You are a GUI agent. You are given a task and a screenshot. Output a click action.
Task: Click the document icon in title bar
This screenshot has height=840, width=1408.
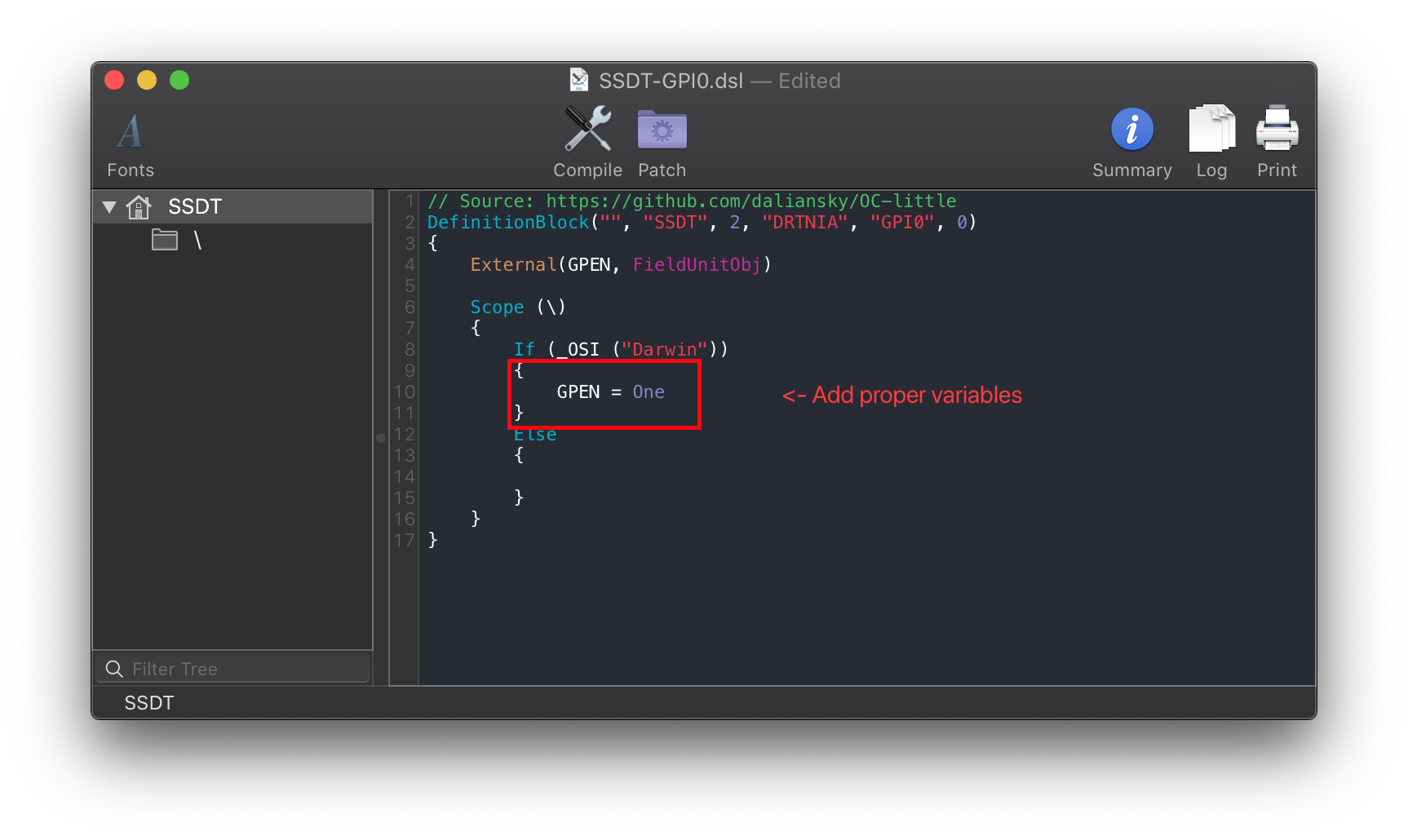click(579, 80)
